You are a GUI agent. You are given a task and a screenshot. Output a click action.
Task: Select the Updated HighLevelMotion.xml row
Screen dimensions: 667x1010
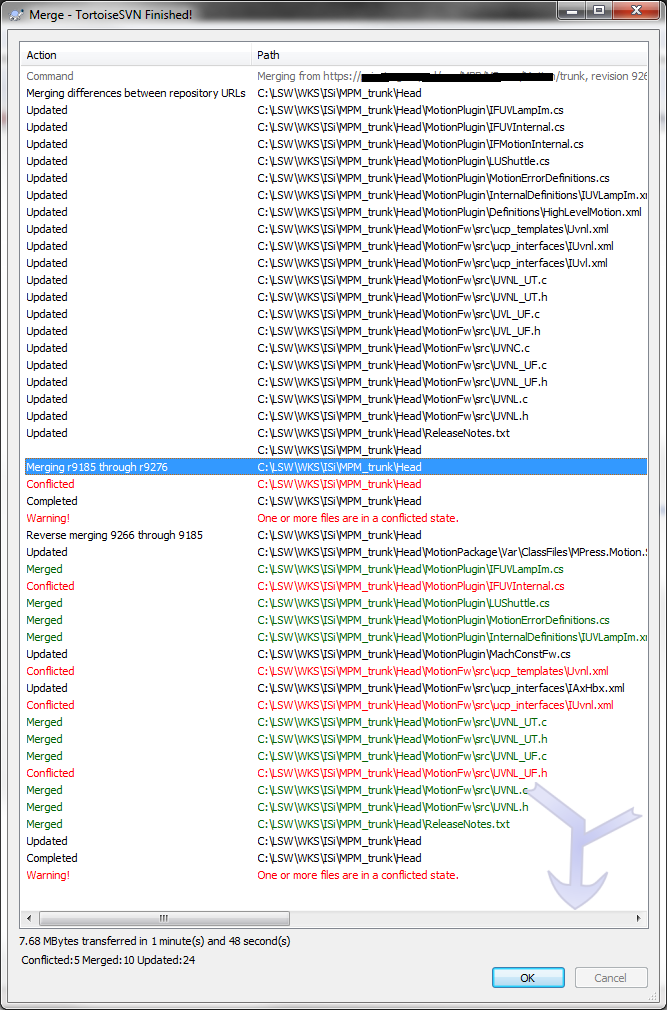pyautogui.click(x=334, y=212)
